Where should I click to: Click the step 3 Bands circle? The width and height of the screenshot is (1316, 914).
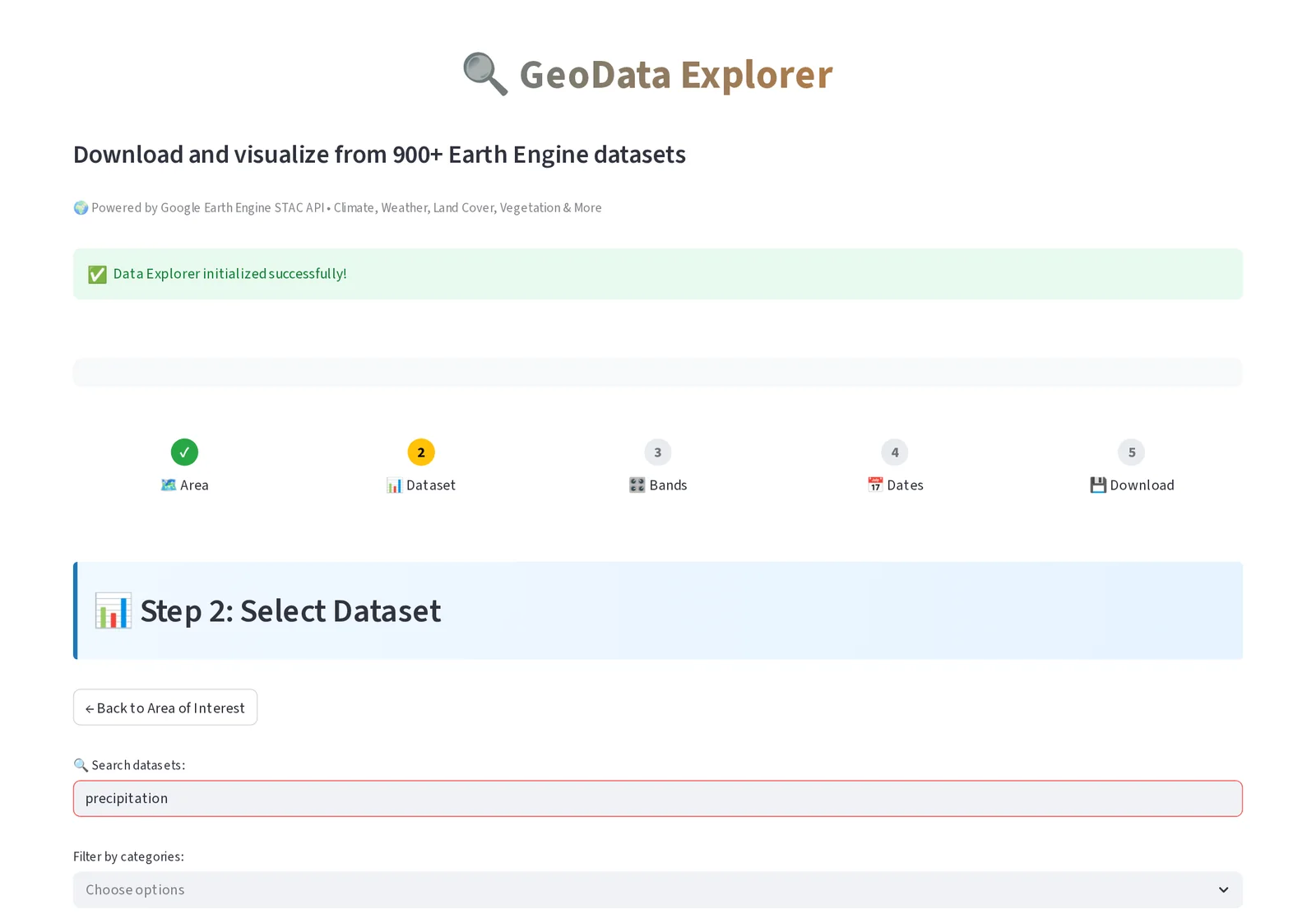[x=658, y=452]
